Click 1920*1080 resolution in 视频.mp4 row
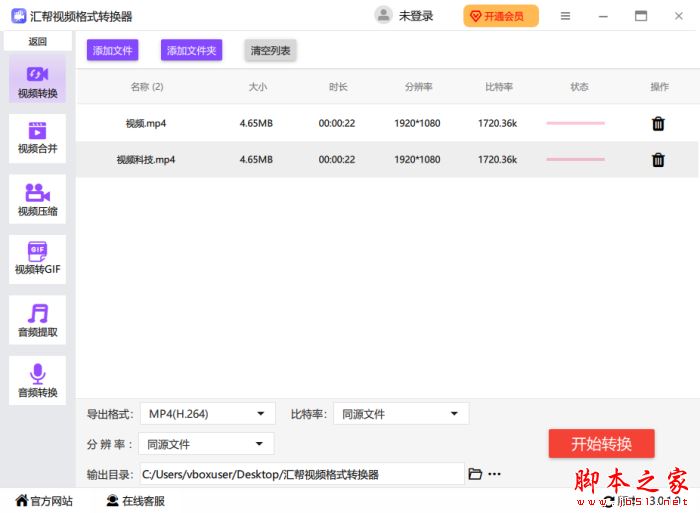Image resolution: width=700 pixels, height=513 pixels. (417, 123)
